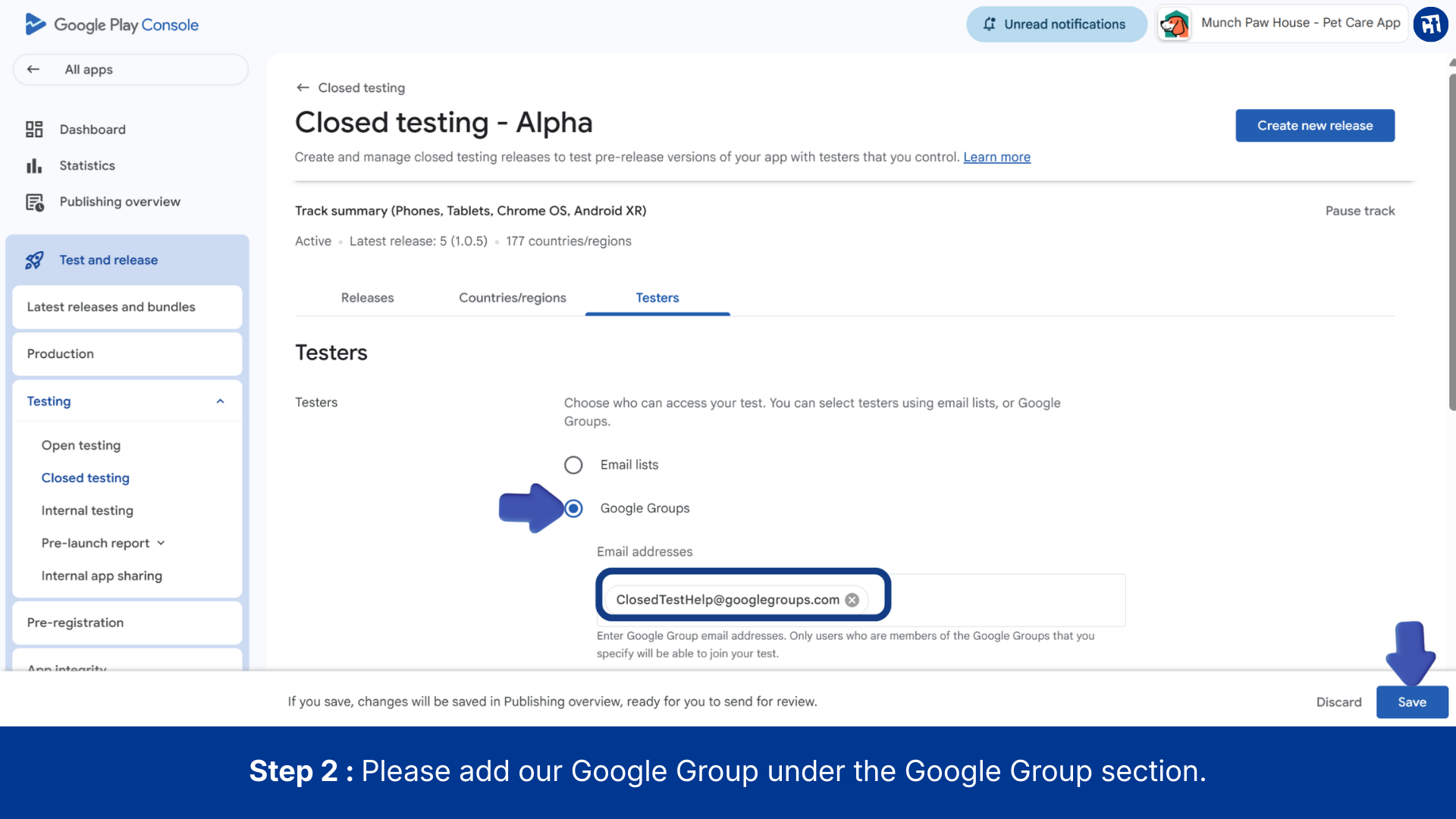Click the Munch Paw House app icon
Screen dimensions: 1456x819
(1175, 24)
